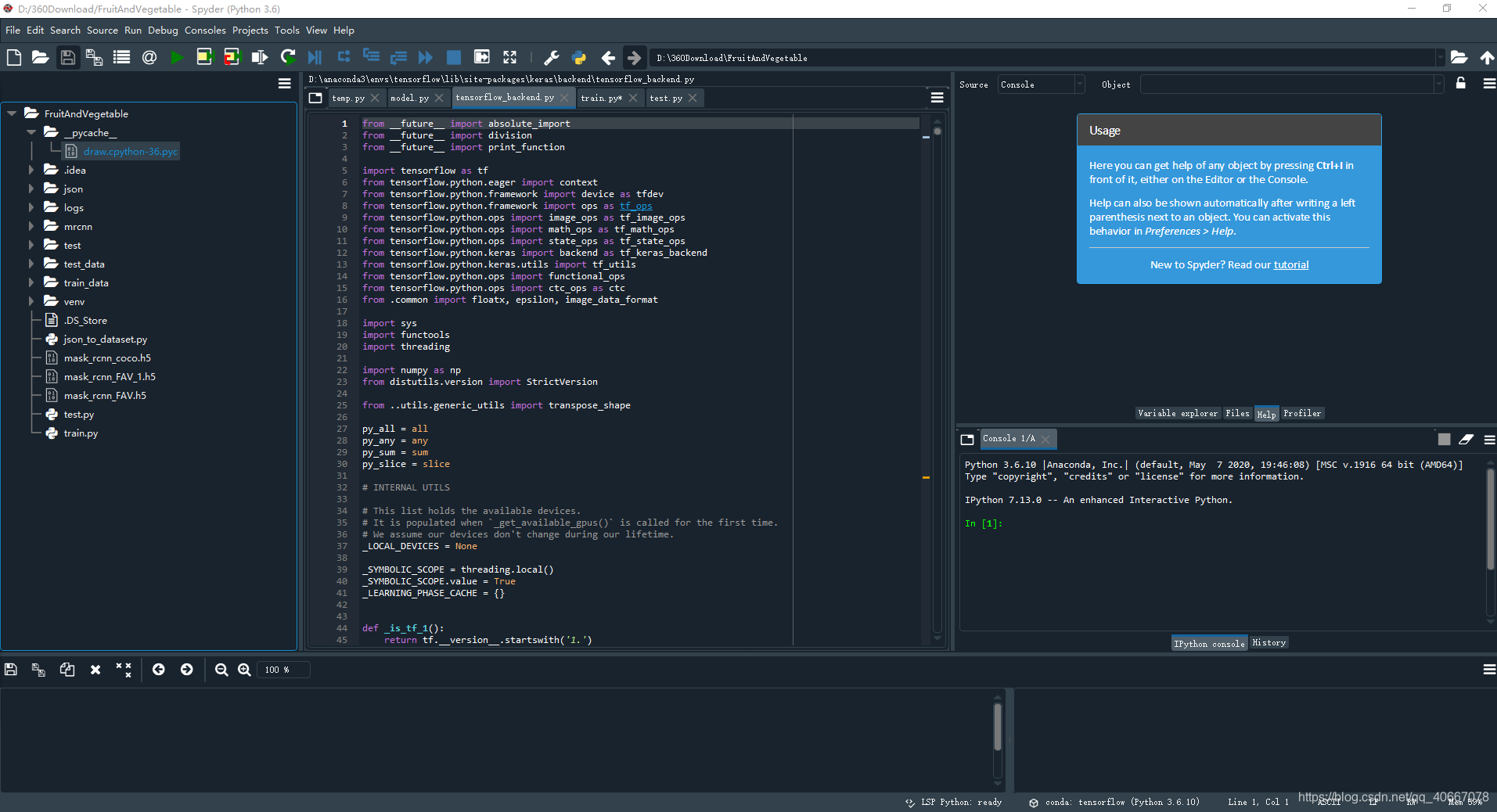Open the File menu
The height and width of the screenshot is (812, 1497).
pyautogui.click(x=13, y=31)
